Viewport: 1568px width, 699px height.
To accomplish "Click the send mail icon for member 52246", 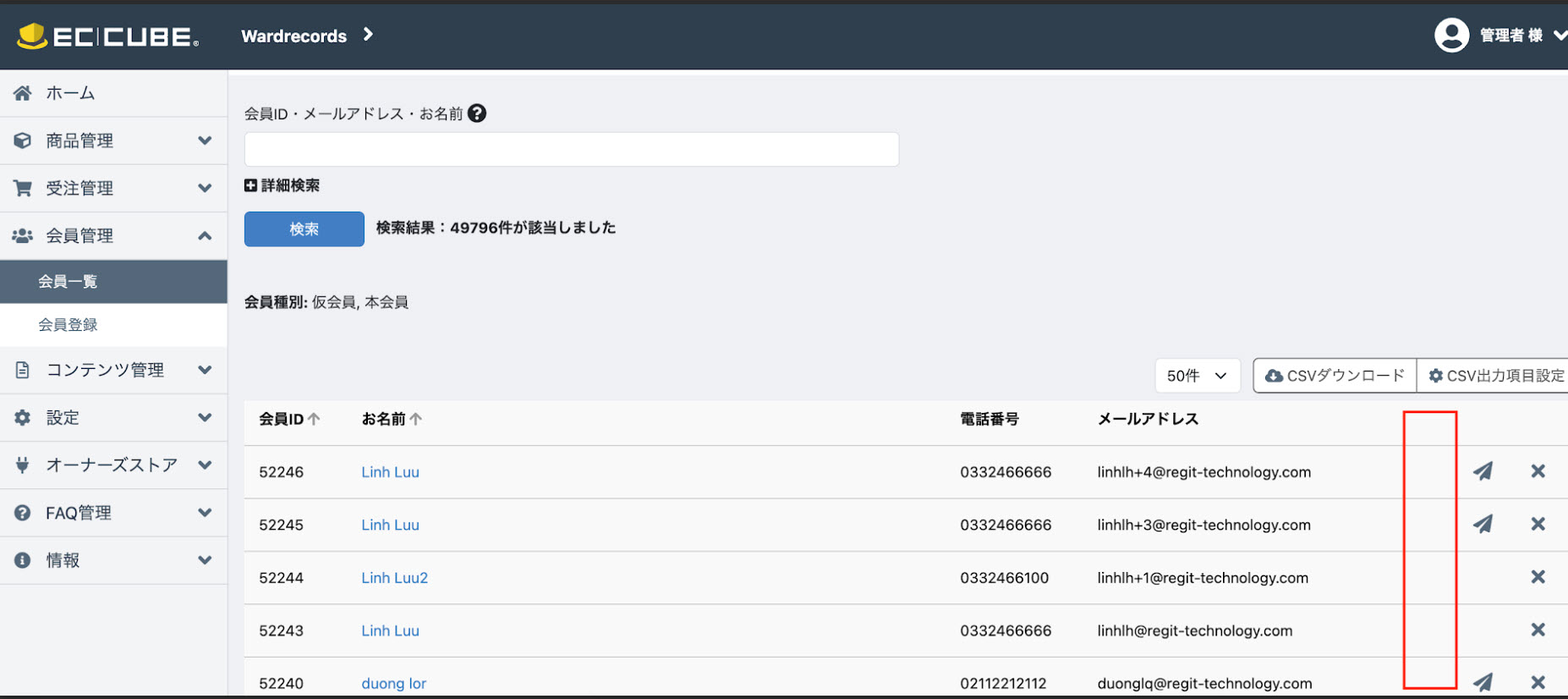I will click(x=1483, y=471).
